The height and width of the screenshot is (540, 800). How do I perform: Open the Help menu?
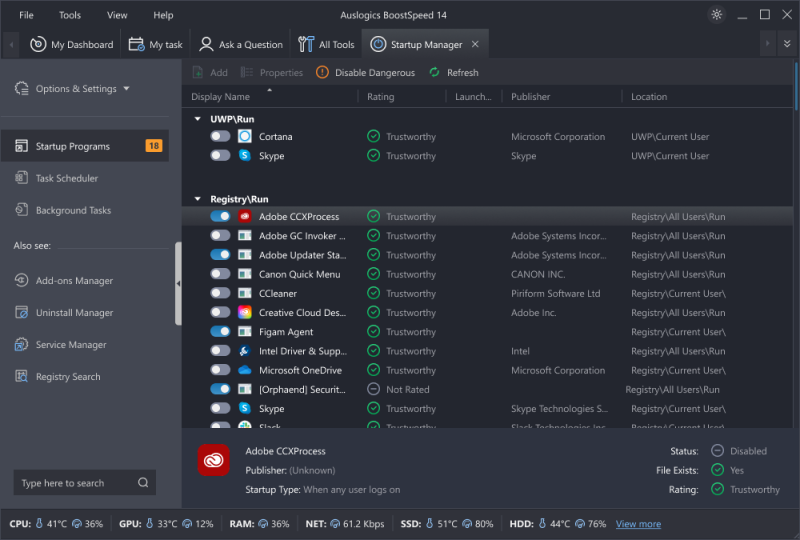click(x=163, y=15)
